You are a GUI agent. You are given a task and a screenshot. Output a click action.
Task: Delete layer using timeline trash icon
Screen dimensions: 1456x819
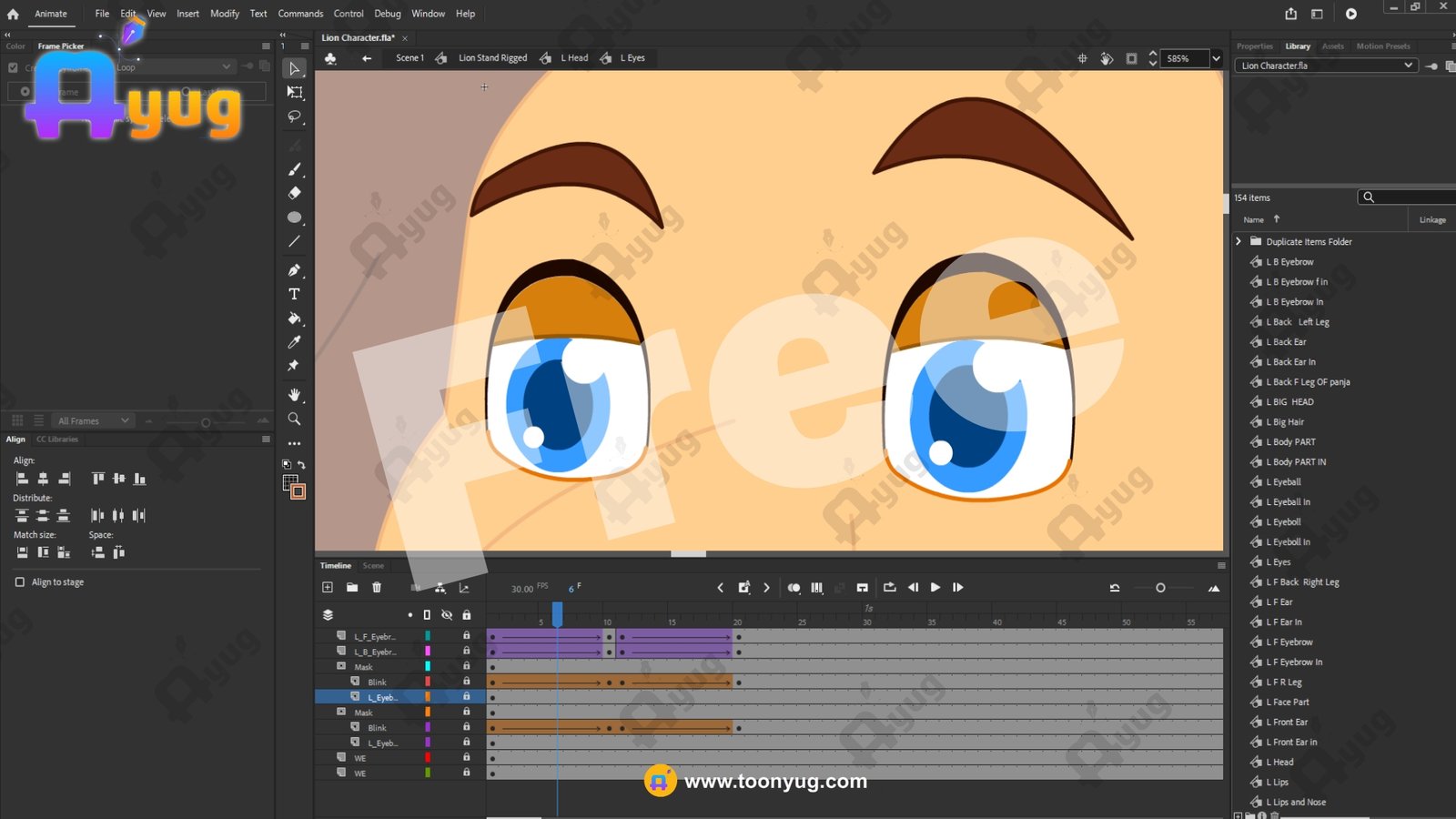(x=377, y=588)
